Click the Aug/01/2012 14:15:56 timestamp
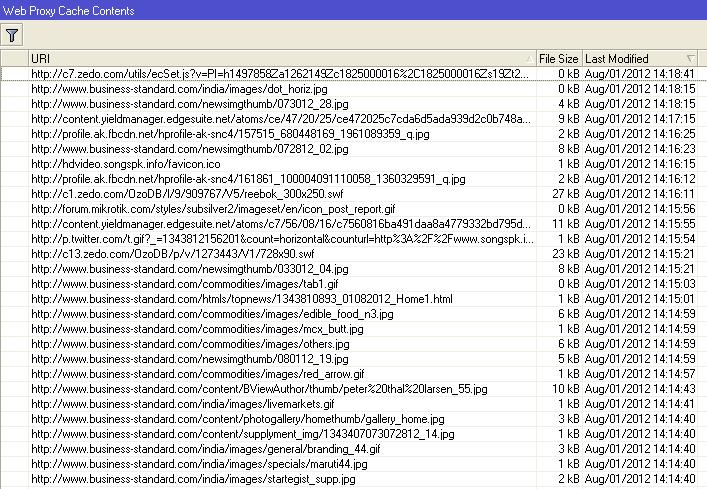Image resolution: width=707 pixels, height=489 pixels. point(640,209)
